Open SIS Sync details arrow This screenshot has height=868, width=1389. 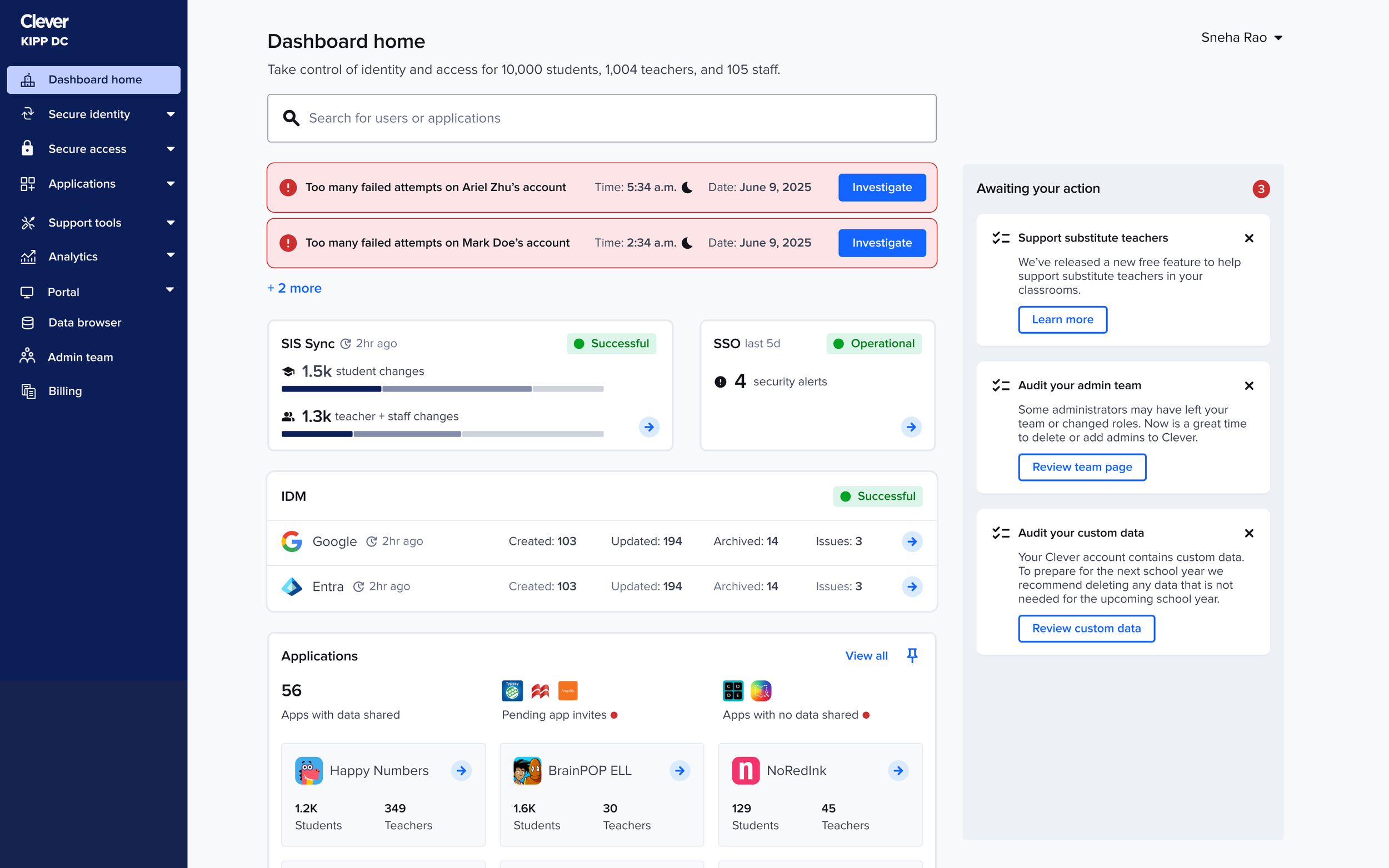(649, 427)
